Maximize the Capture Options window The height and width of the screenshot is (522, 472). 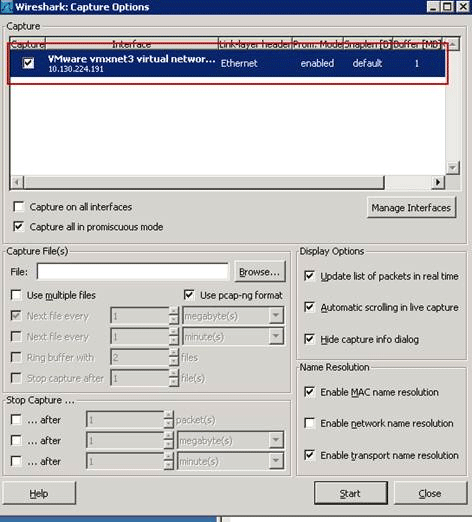point(448,7)
